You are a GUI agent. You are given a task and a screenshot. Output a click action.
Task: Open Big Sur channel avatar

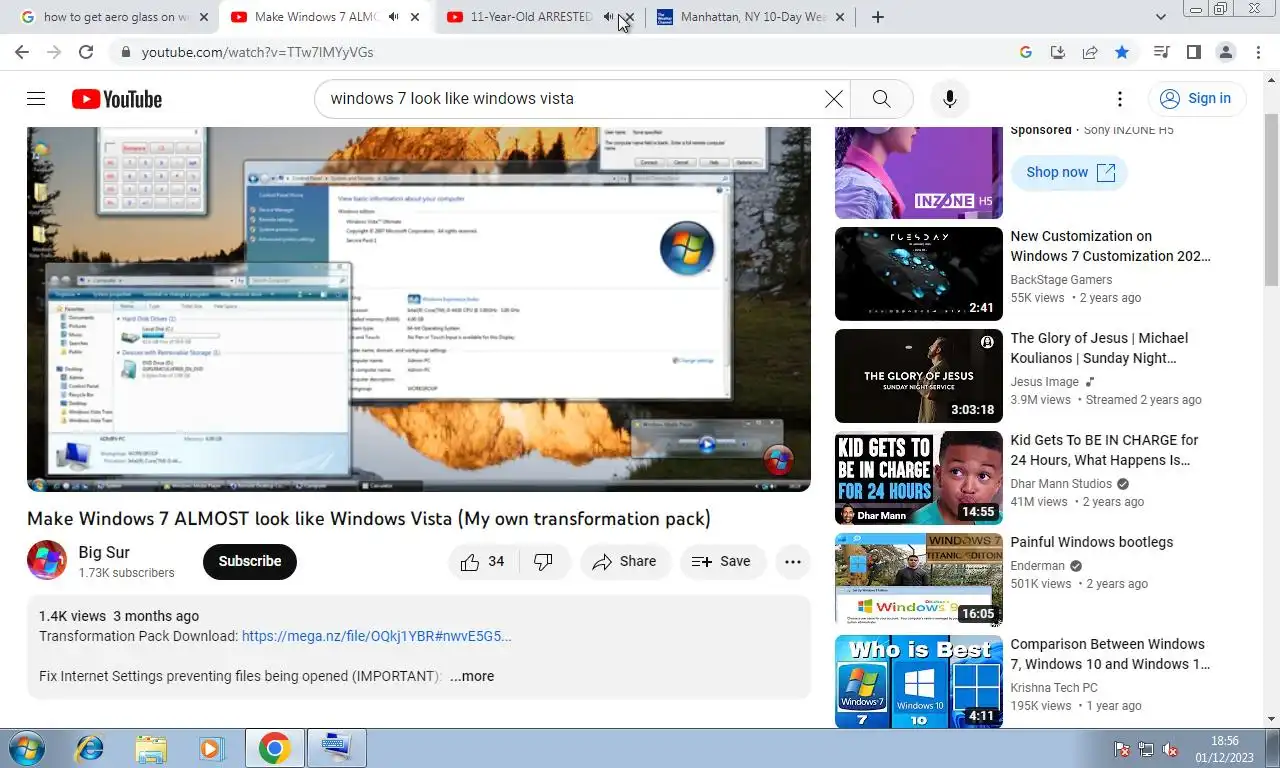click(47, 561)
